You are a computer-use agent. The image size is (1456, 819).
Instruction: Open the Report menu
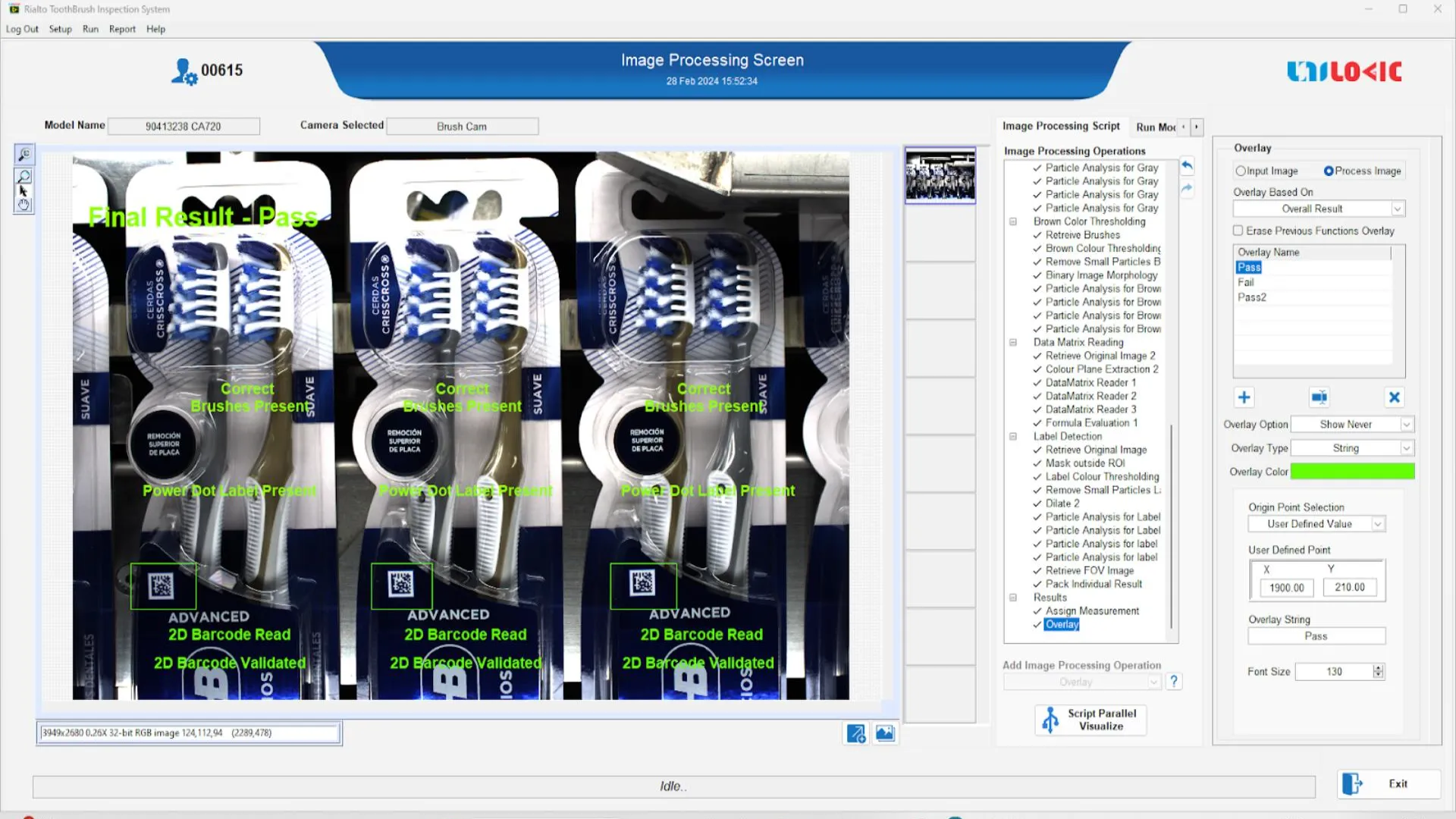coord(122,29)
